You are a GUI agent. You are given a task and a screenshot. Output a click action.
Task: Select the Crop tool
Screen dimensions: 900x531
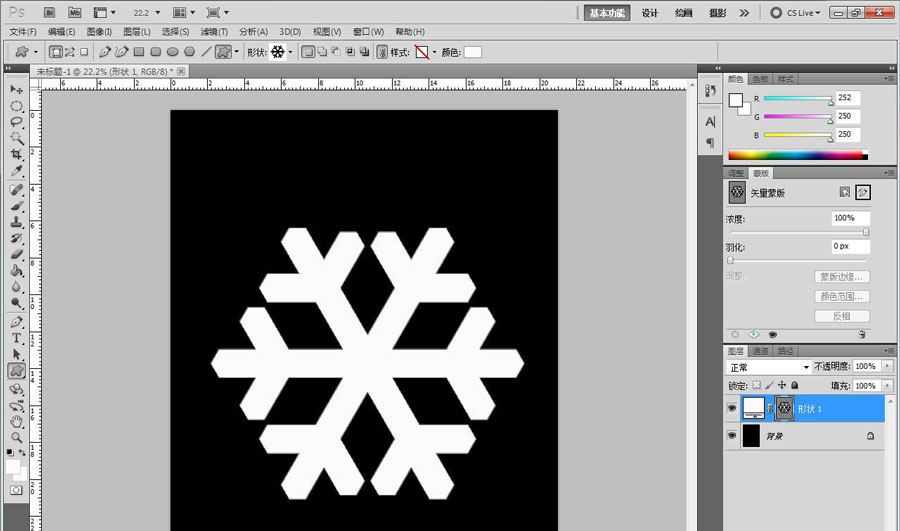(17, 155)
